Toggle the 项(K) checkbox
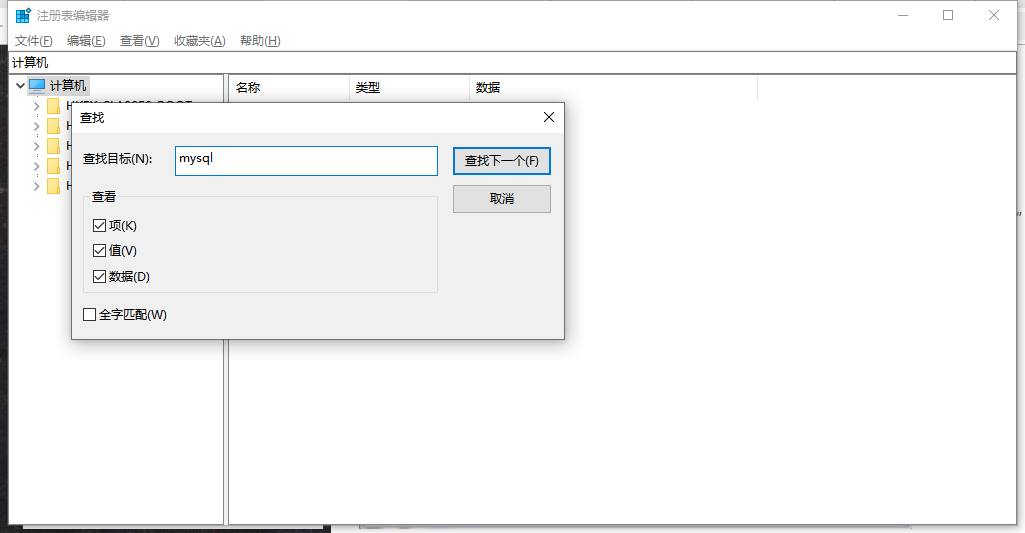Screen dimensions: 1025x533 pos(99,226)
